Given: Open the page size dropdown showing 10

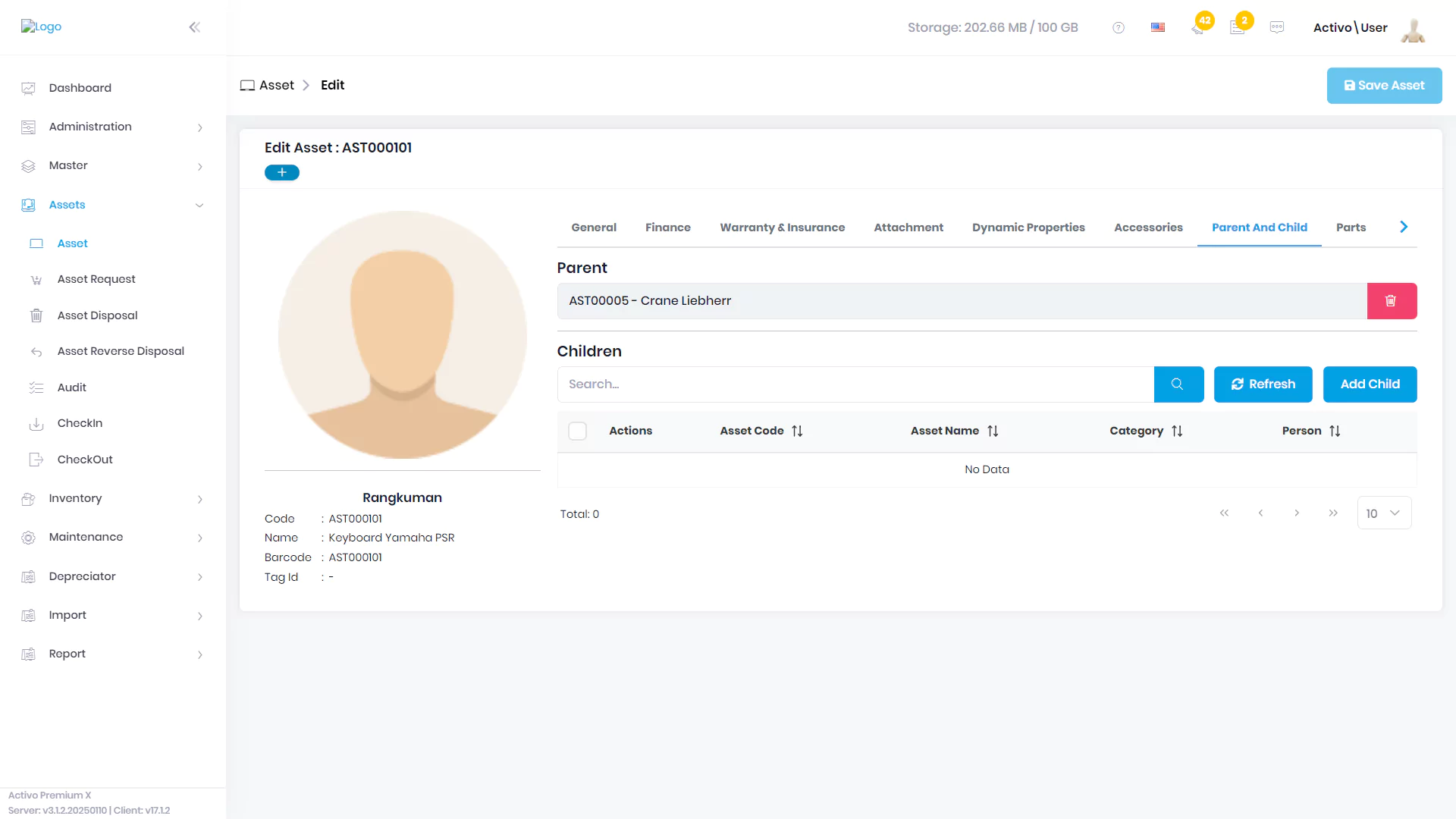Looking at the screenshot, I should pyautogui.click(x=1384, y=513).
